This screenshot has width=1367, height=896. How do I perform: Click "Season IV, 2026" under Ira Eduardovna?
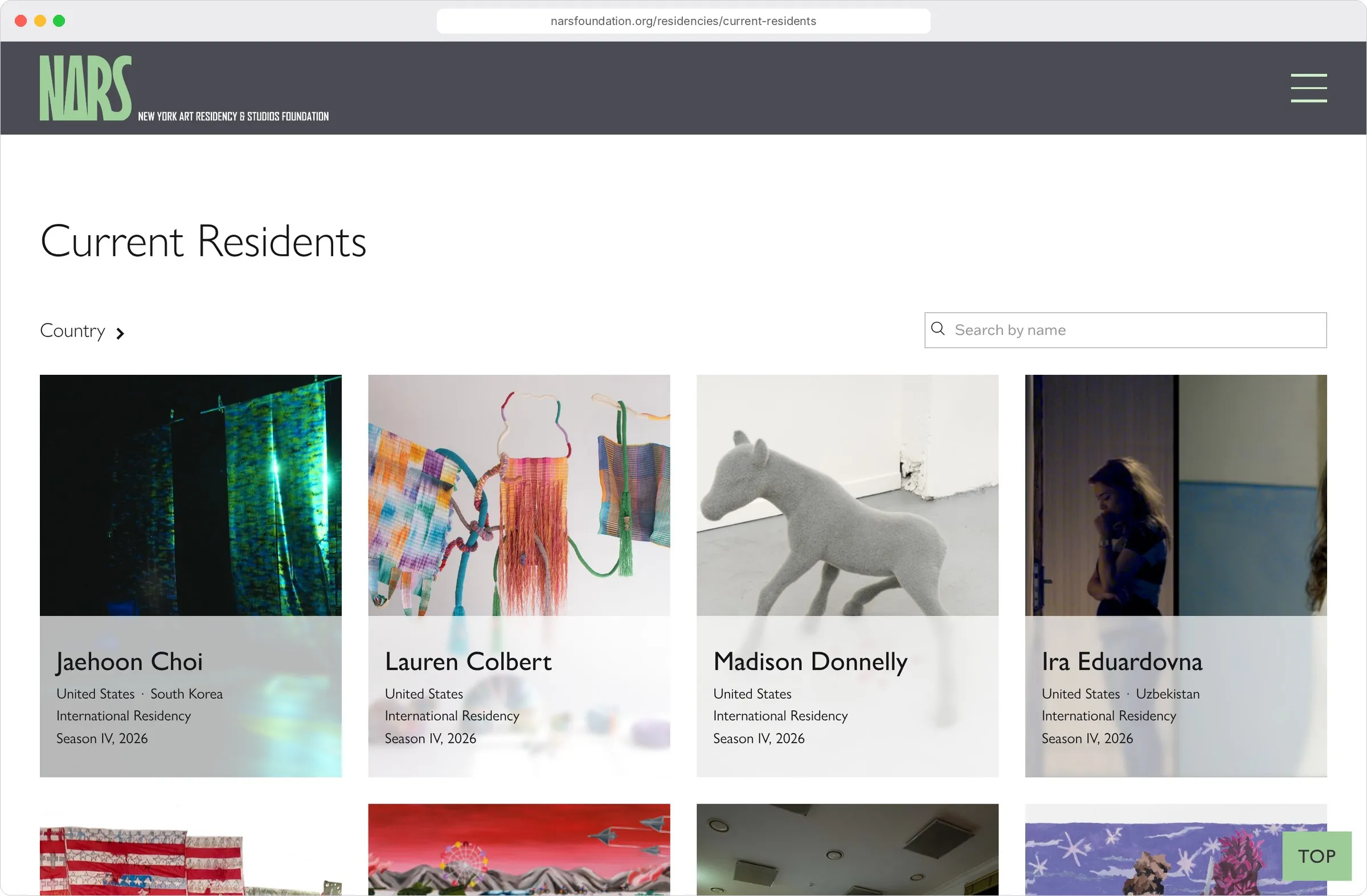coord(1087,739)
